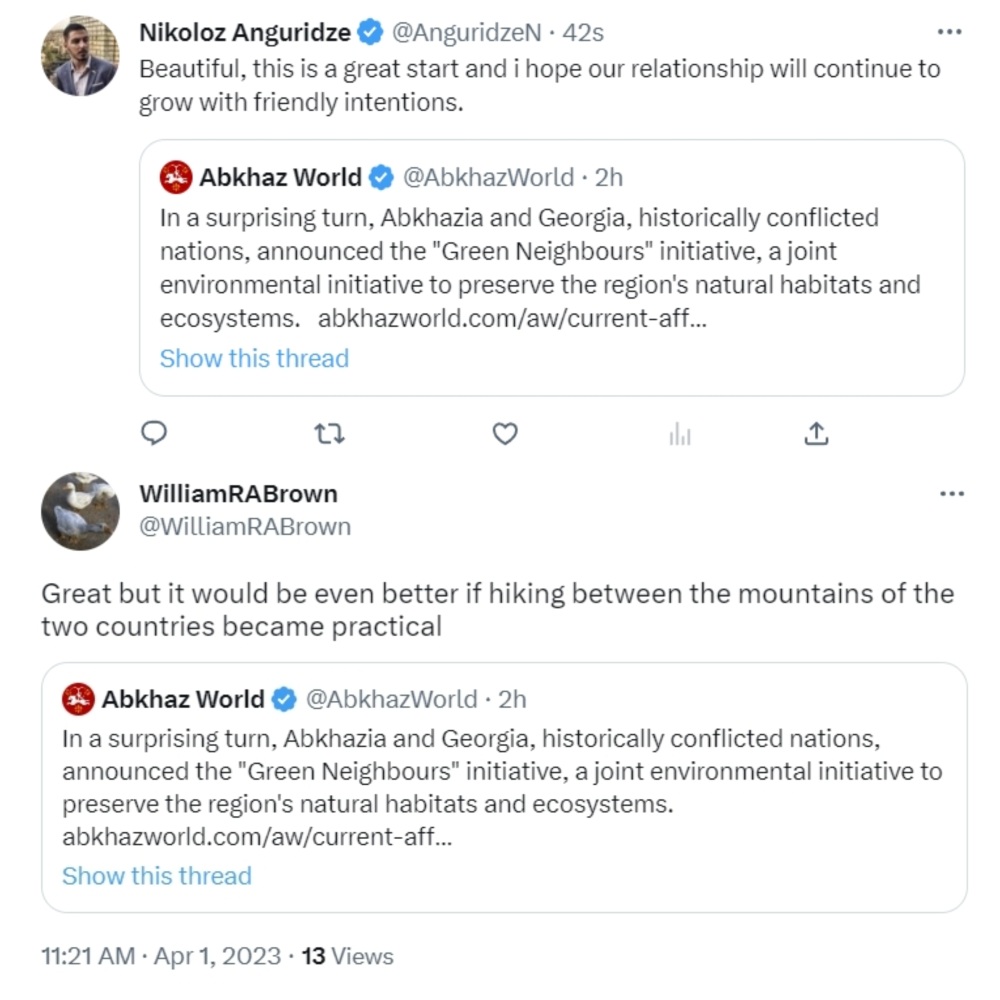This screenshot has height=1000, width=1000.
Task: Open more options for Nikoloz's tweet
Action: click(x=950, y=32)
